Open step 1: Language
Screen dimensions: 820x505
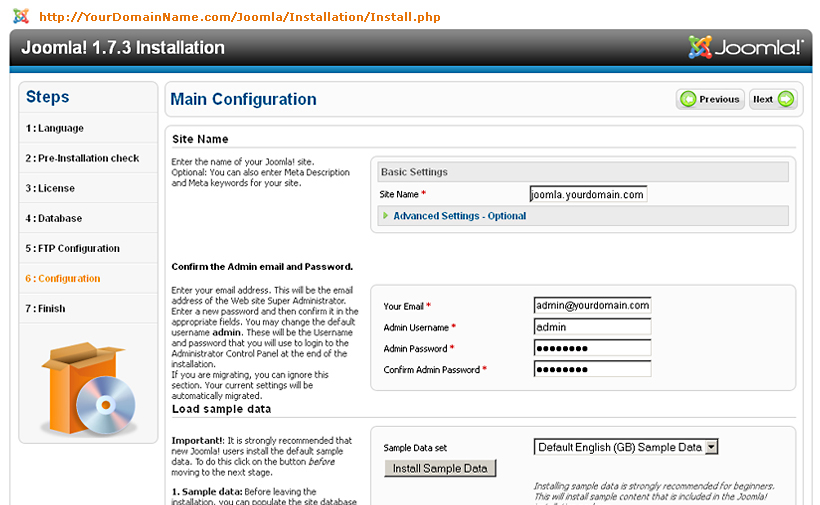[x=54, y=128]
